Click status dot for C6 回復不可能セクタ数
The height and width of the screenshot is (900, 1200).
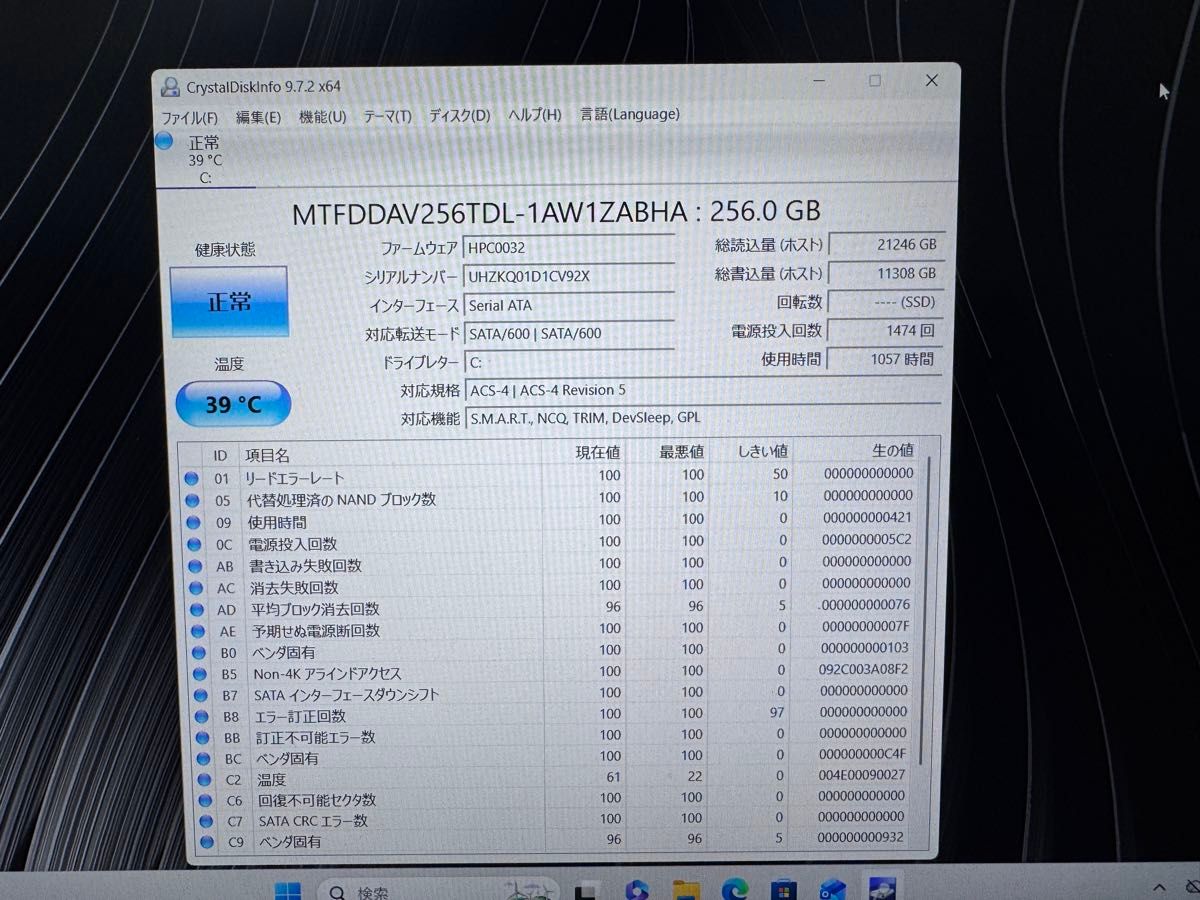tap(204, 801)
